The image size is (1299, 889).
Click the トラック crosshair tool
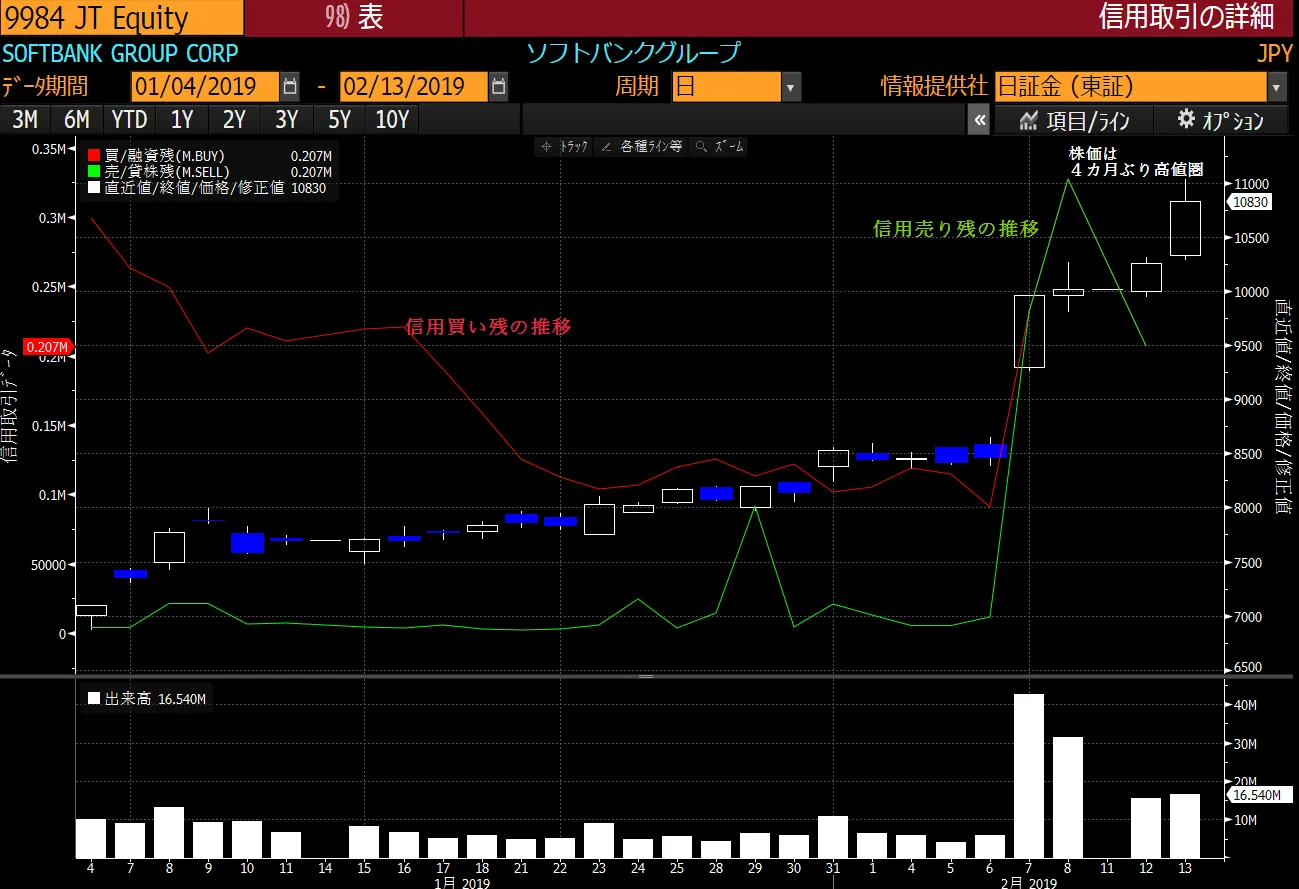click(x=565, y=146)
